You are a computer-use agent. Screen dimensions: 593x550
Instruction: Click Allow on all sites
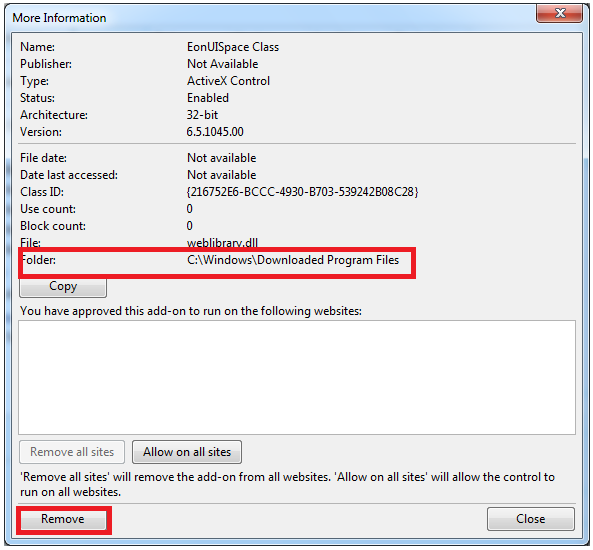(187, 452)
